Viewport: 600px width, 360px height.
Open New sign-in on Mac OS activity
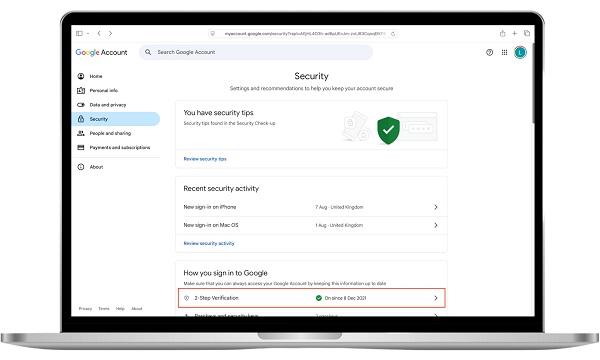(x=311, y=225)
